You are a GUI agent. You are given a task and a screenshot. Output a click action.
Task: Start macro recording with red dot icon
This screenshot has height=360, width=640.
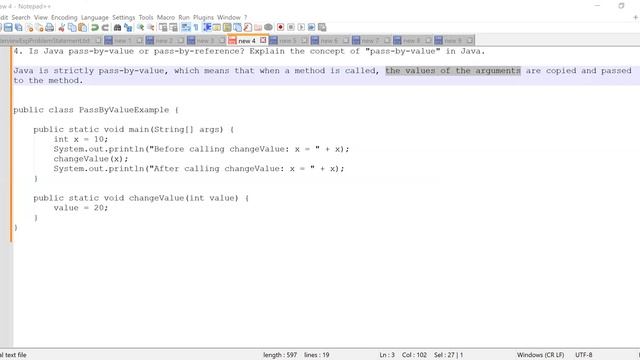point(280,27)
